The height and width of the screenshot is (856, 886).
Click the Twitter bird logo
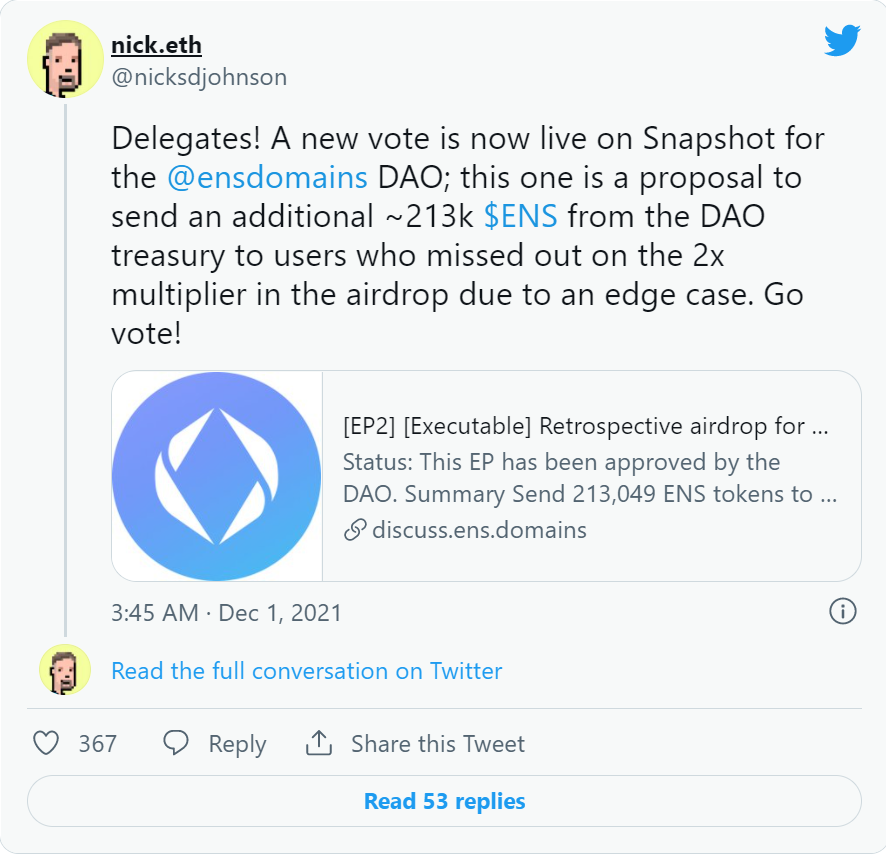pos(842,40)
